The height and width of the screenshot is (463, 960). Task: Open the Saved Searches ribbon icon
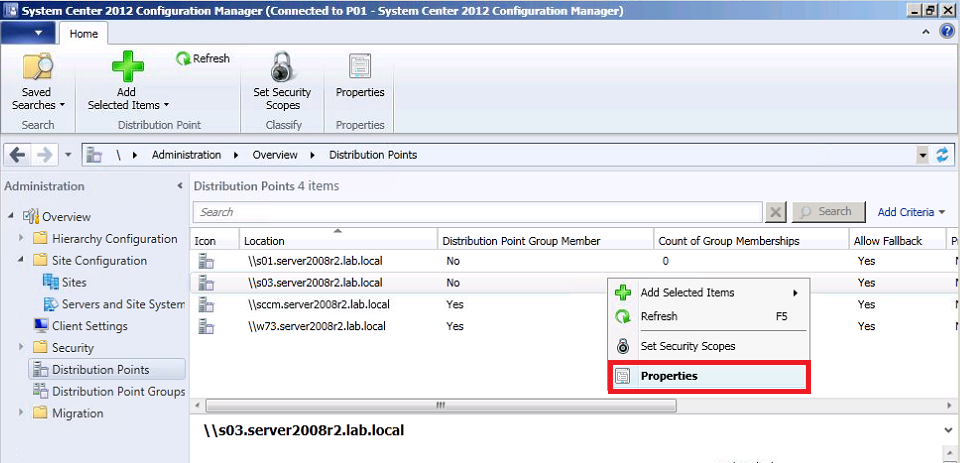click(37, 67)
